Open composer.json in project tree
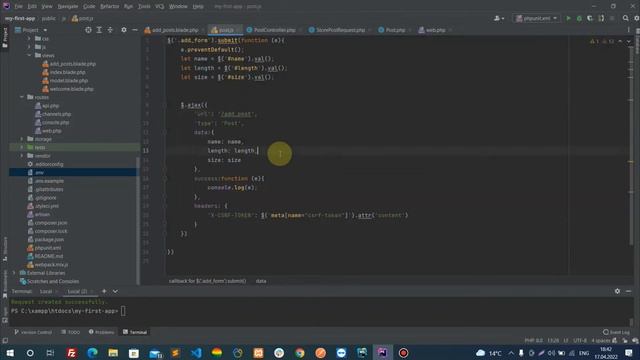 tap(47, 222)
